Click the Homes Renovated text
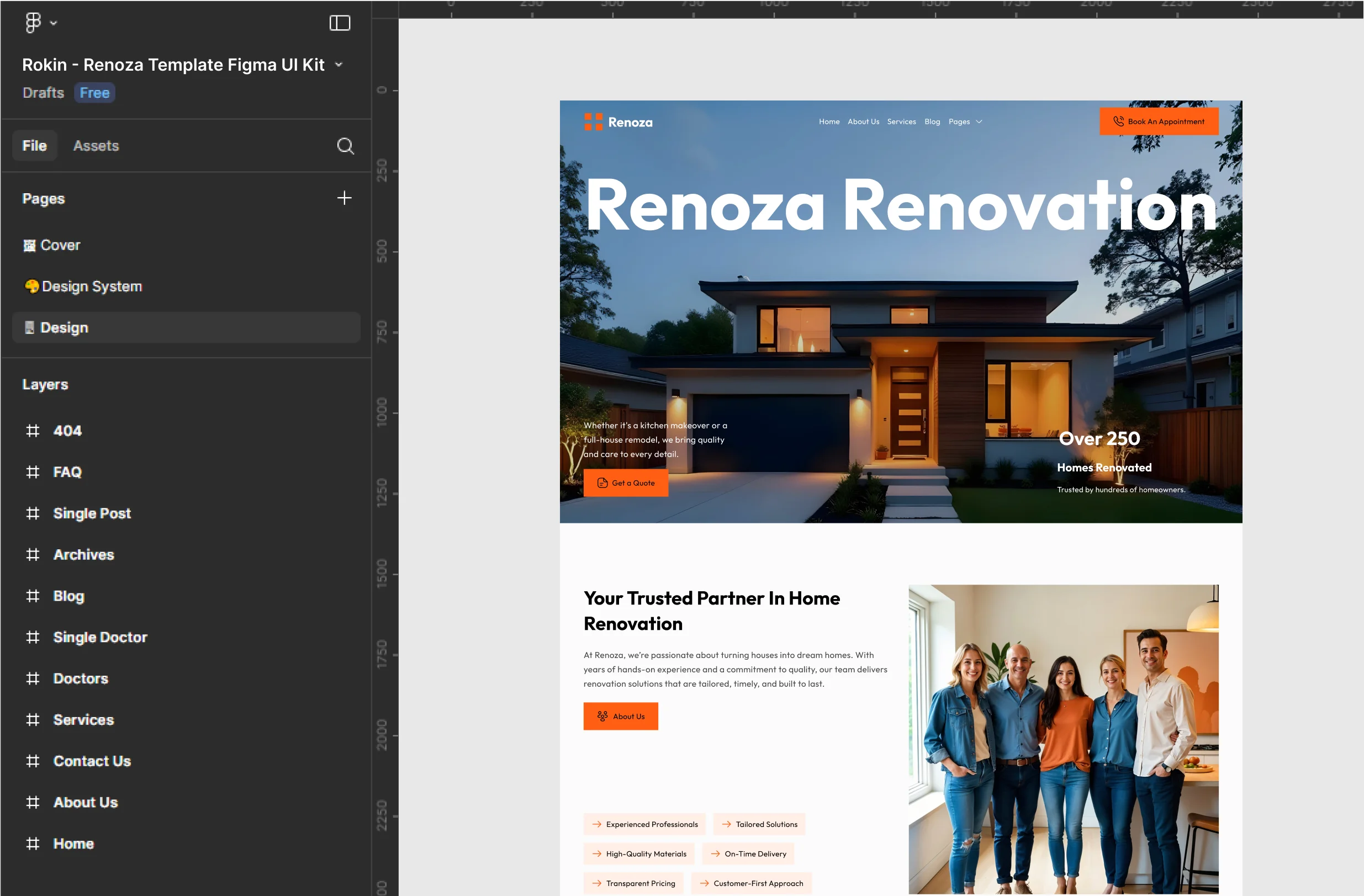This screenshot has height=896, width=1364. coord(1104,468)
